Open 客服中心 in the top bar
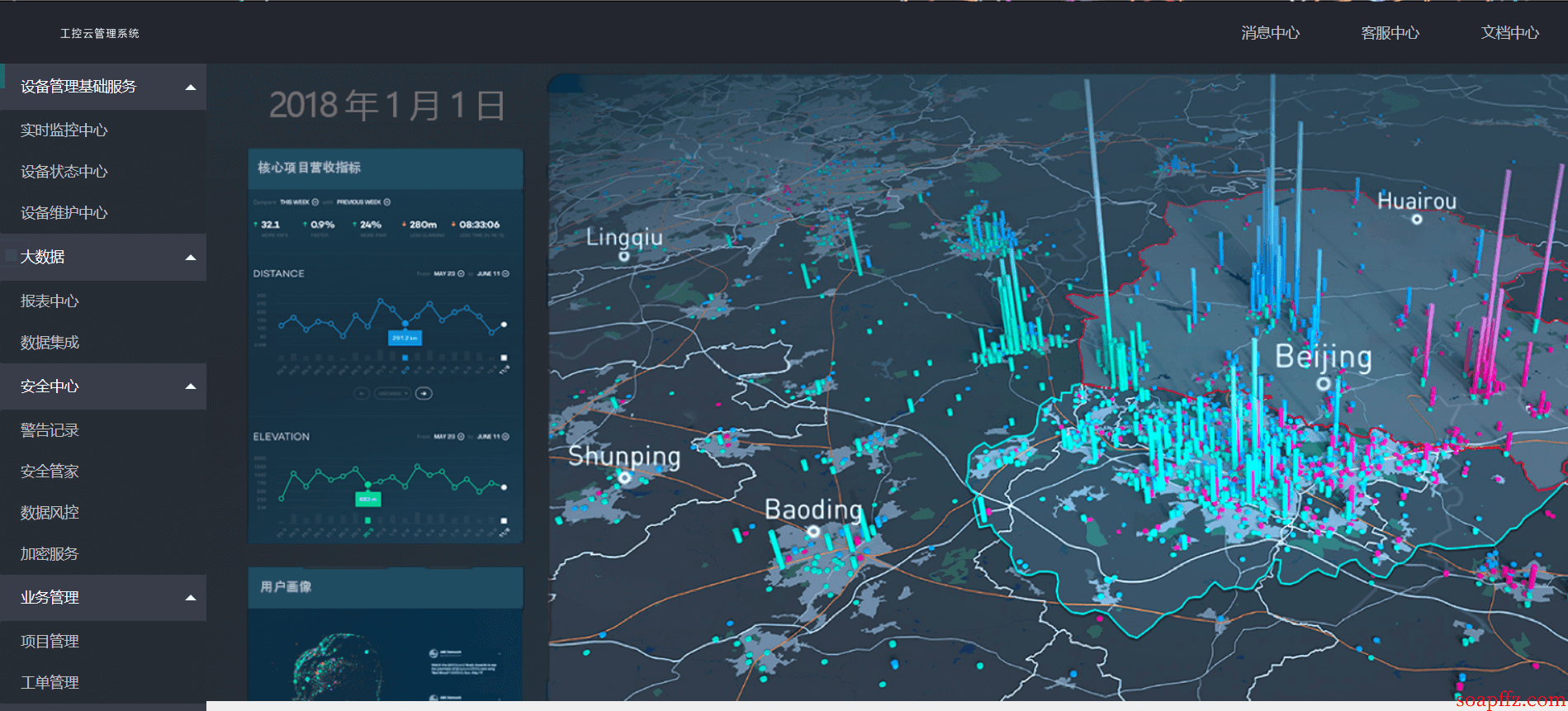 click(1390, 33)
